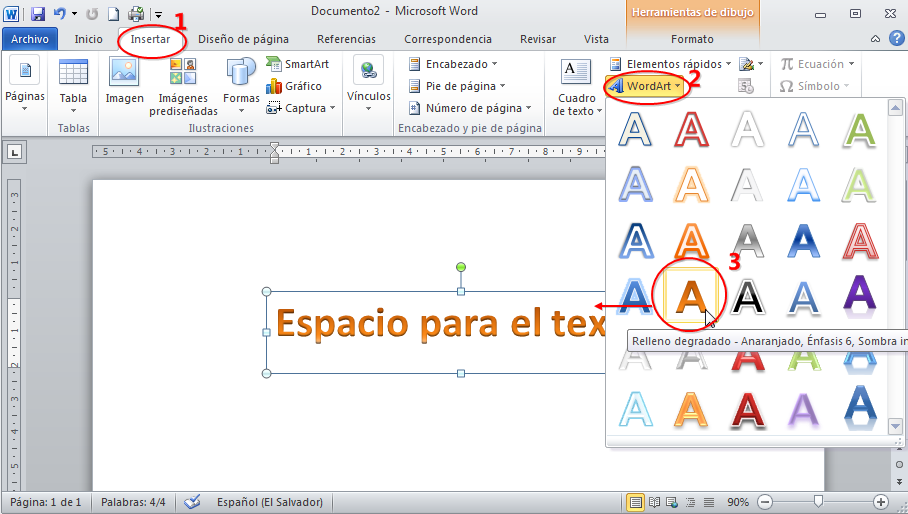908x514 pixels.
Task: Open the Pie de página dropdown
Action: (457, 86)
